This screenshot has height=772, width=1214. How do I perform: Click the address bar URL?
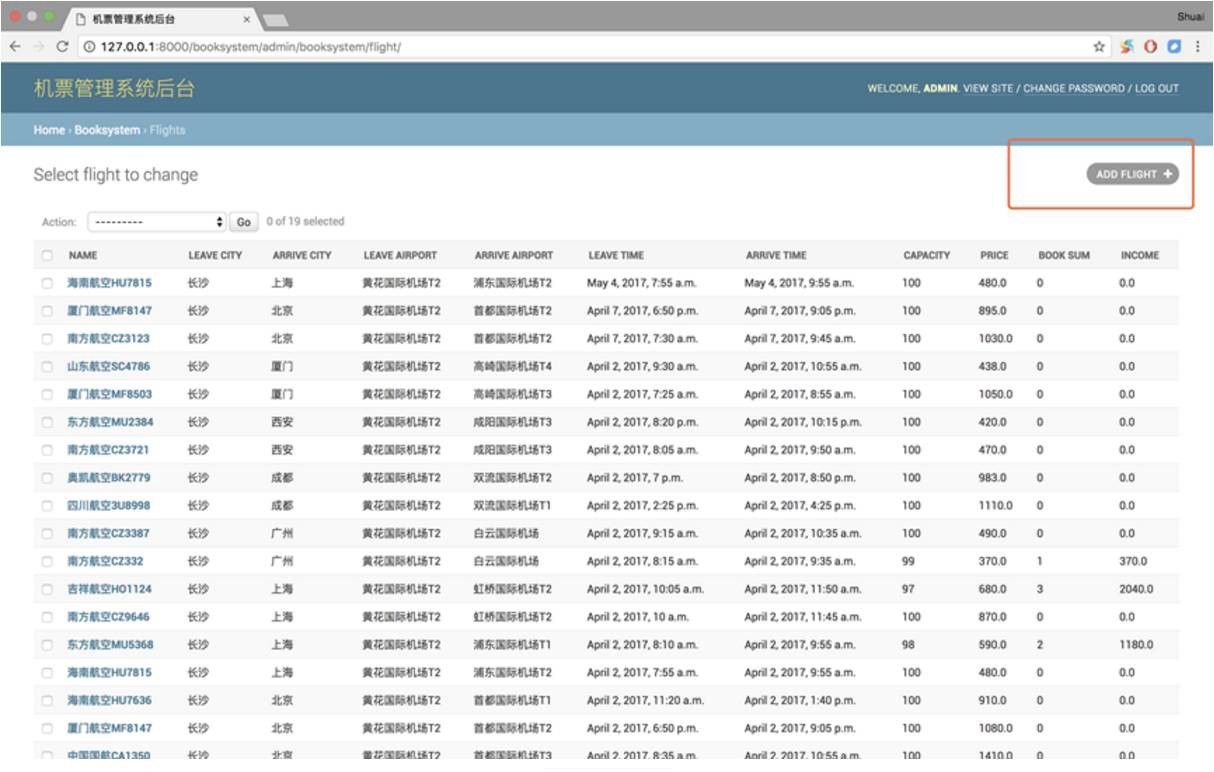[250, 47]
